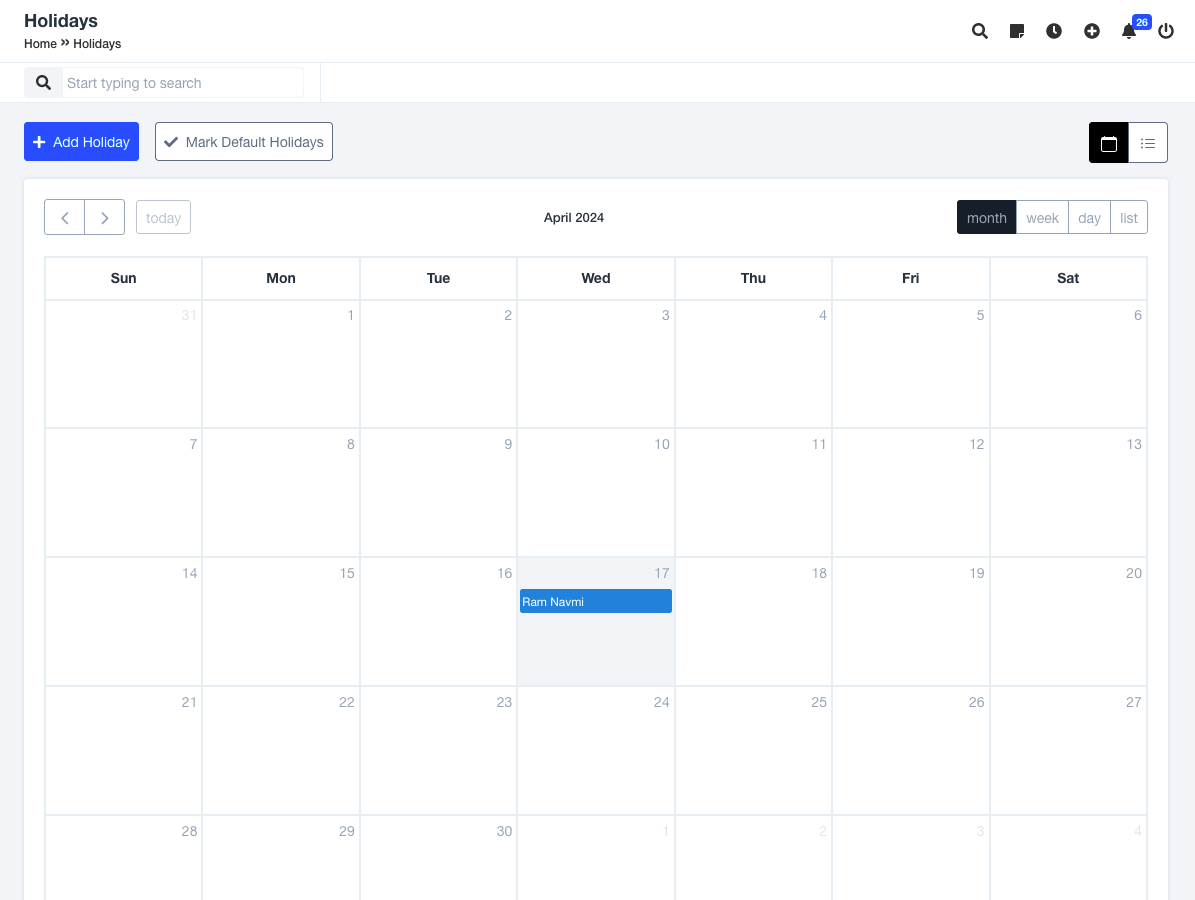Click the power logout icon
The height and width of the screenshot is (900, 1195).
[x=1166, y=31]
